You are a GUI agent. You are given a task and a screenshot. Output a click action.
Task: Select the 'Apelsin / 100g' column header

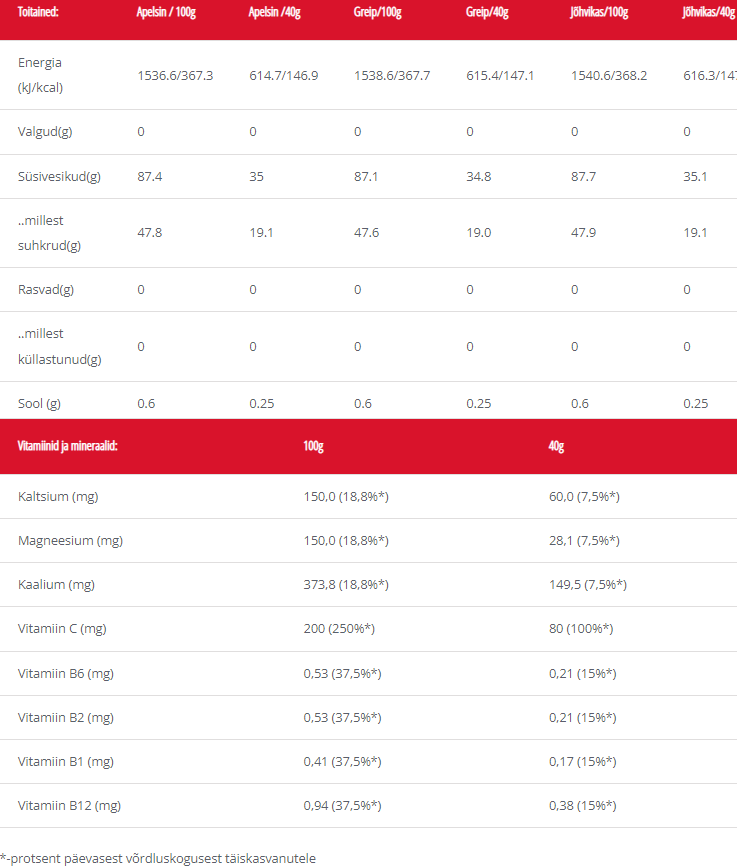pos(166,12)
